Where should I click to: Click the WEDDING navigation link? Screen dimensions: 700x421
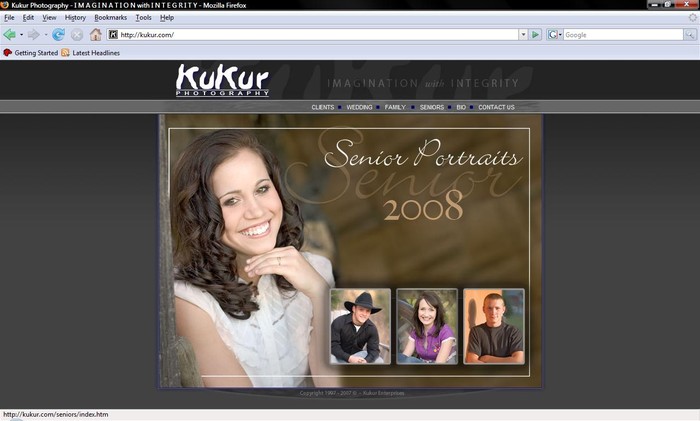[x=359, y=107]
